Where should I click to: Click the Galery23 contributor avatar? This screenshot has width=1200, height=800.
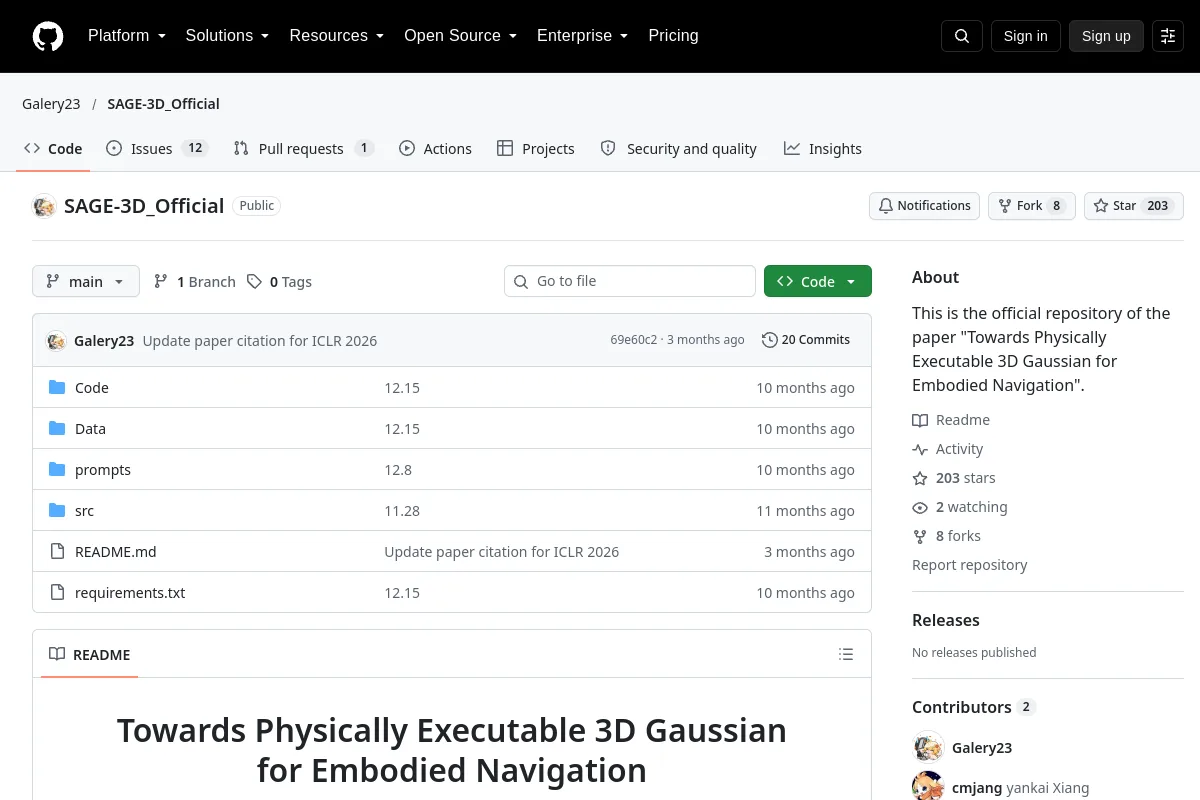[x=928, y=748]
